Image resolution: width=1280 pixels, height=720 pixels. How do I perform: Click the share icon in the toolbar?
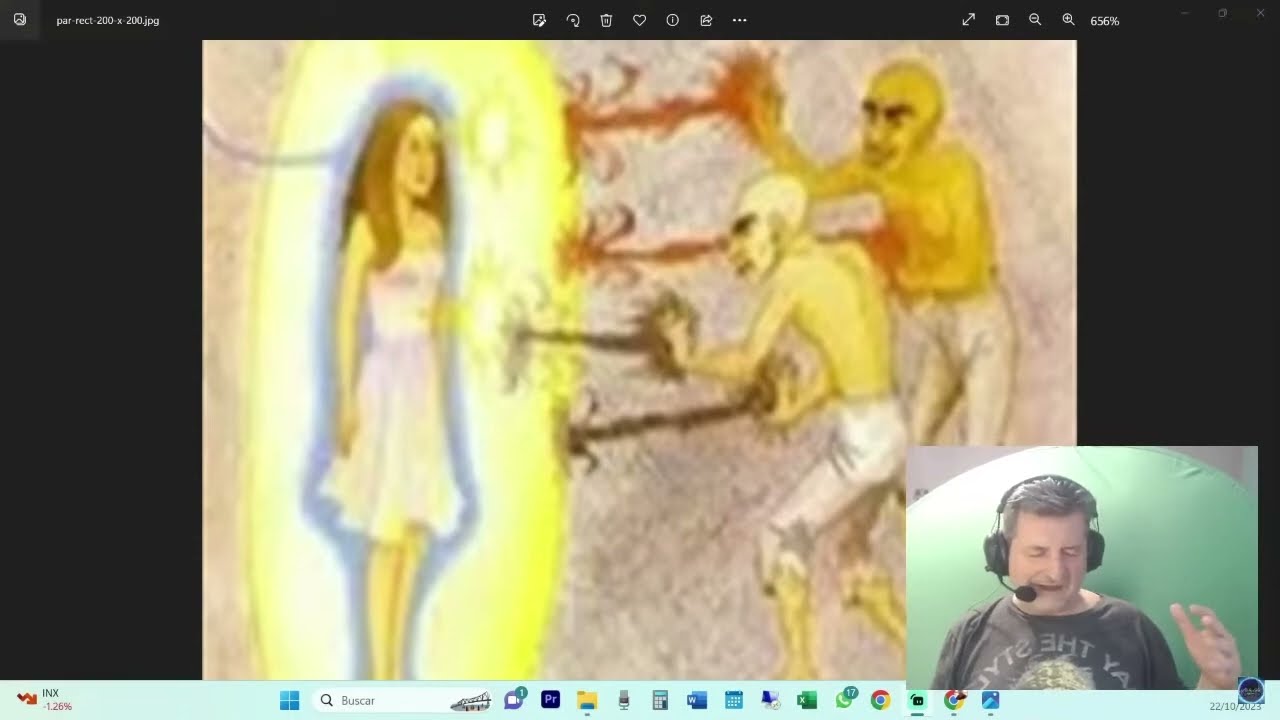[706, 20]
